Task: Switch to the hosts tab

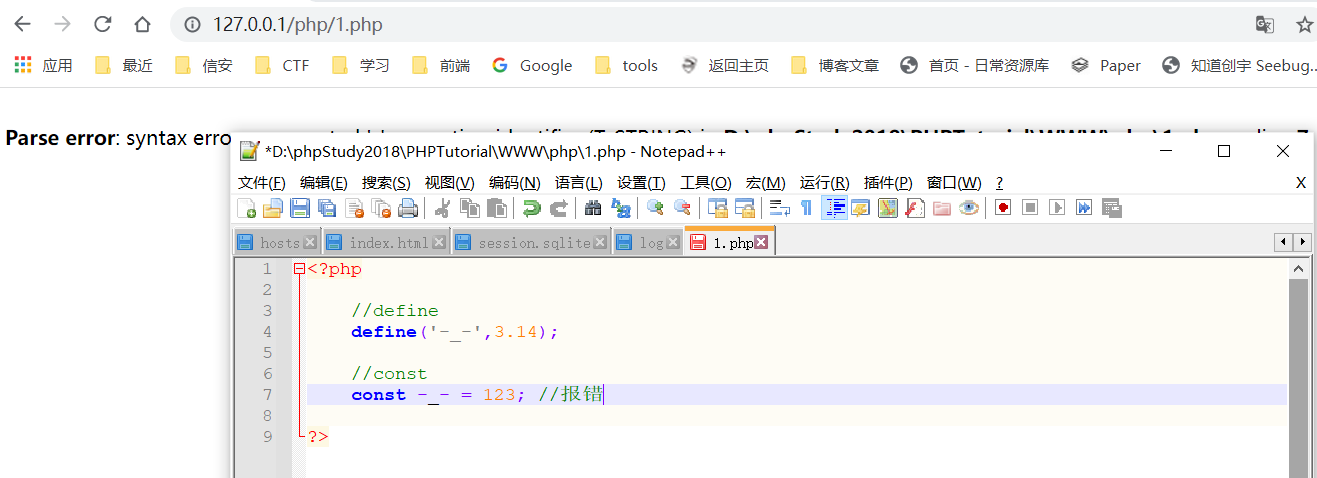Action: [x=279, y=242]
